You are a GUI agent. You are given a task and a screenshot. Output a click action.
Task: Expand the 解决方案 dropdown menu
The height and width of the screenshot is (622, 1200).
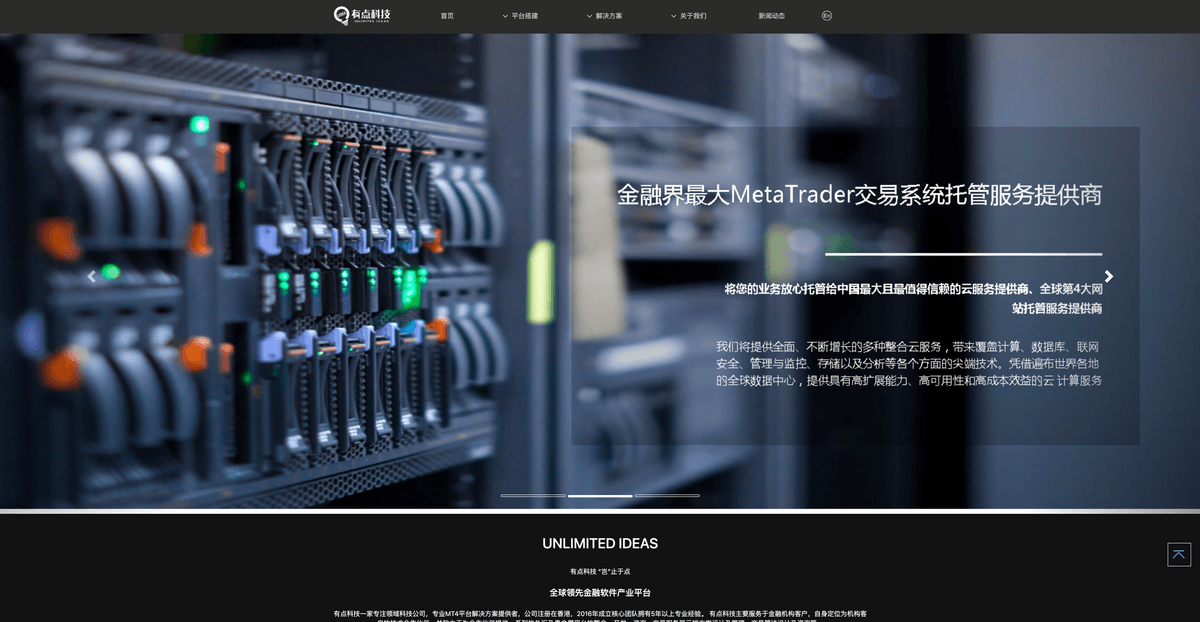coord(604,16)
